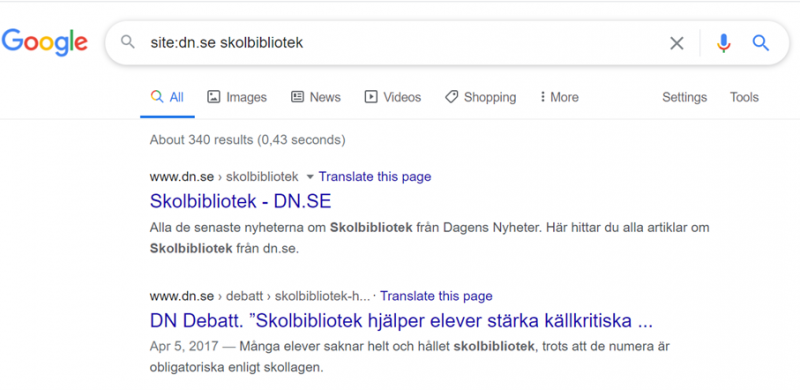Open the Settings menu
Viewport: 800px width, 390px height.
click(x=684, y=97)
